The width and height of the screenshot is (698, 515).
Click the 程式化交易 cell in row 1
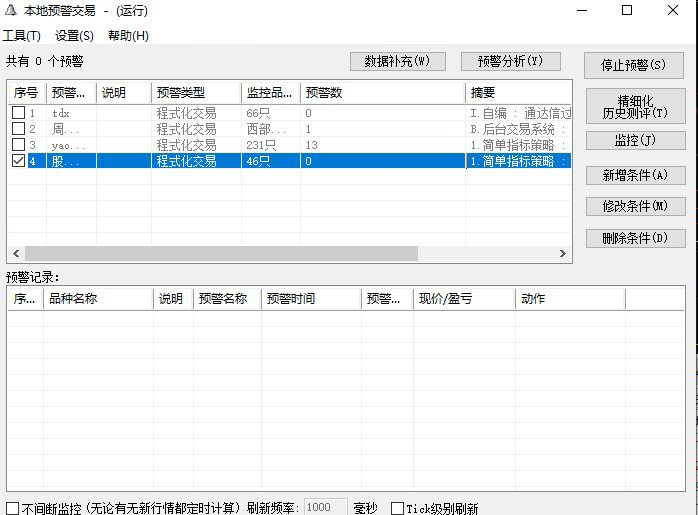[196, 113]
